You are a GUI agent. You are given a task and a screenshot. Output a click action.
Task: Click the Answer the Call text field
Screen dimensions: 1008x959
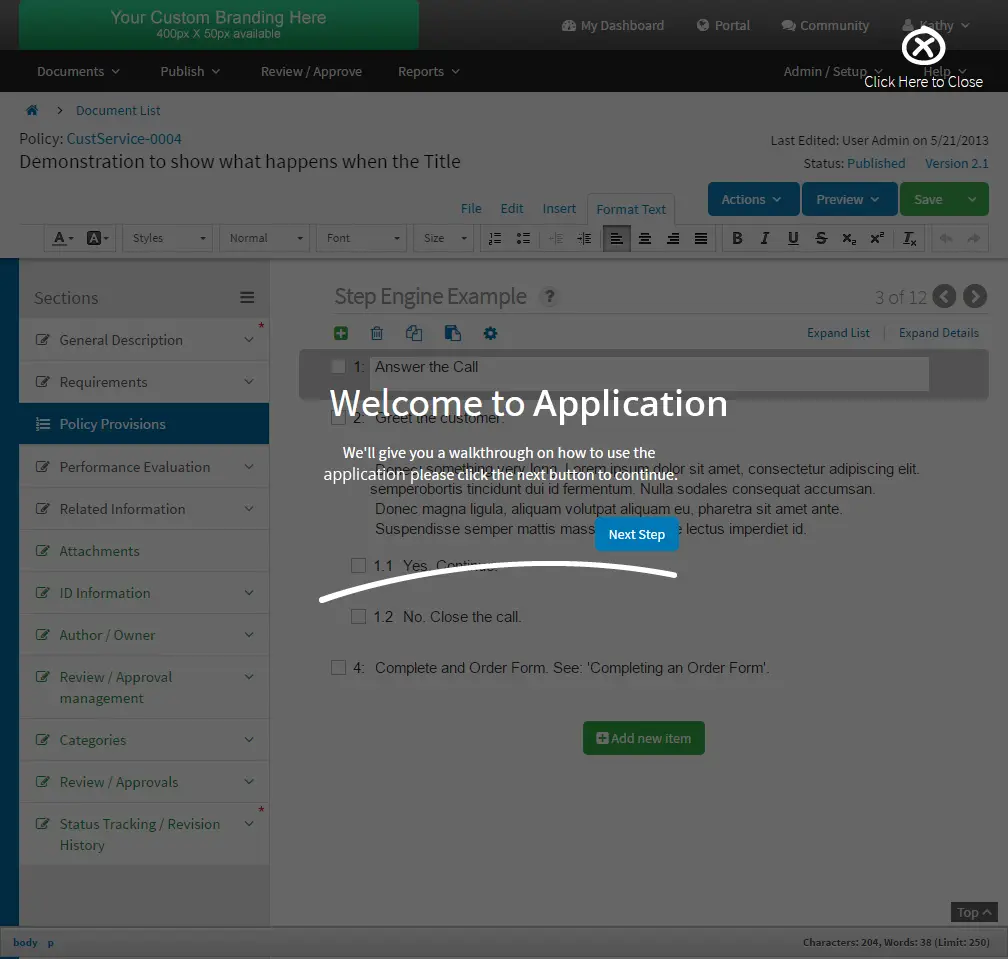[x=649, y=373]
